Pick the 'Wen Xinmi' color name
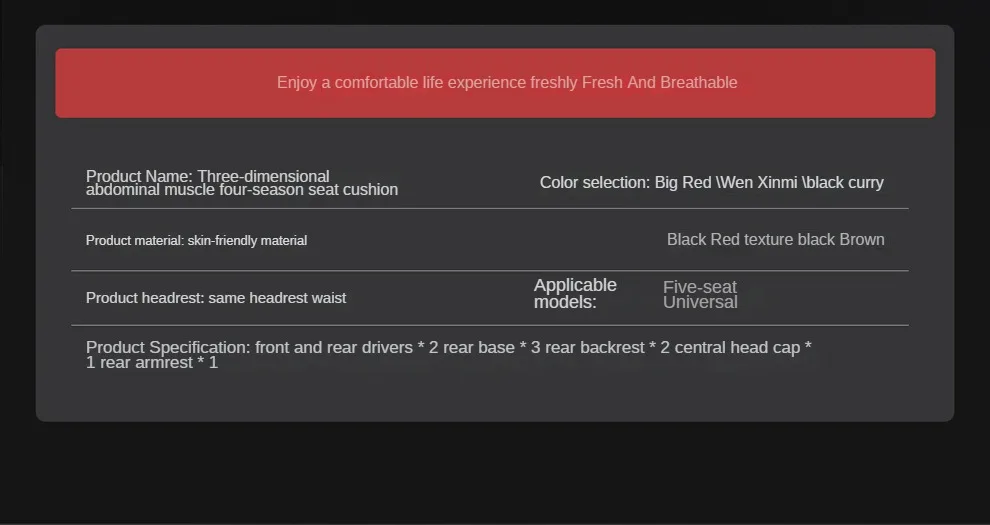 pyautogui.click(x=757, y=182)
